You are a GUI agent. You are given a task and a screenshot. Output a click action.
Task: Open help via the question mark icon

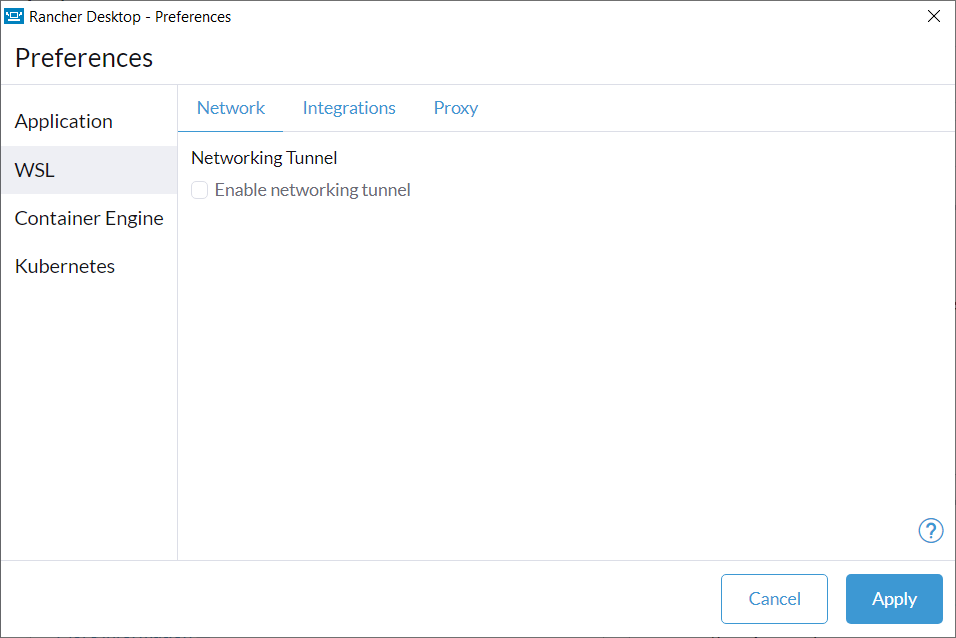click(x=930, y=531)
